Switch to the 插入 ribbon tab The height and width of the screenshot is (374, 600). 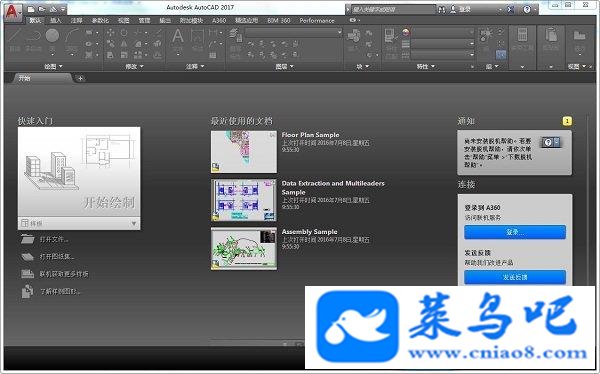pyautogui.click(x=55, y=21)
